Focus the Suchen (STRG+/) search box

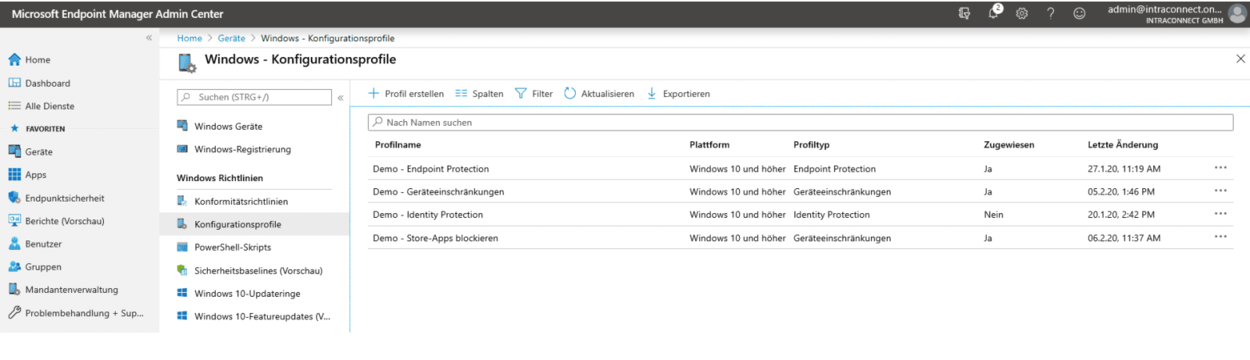coord(253,97)
